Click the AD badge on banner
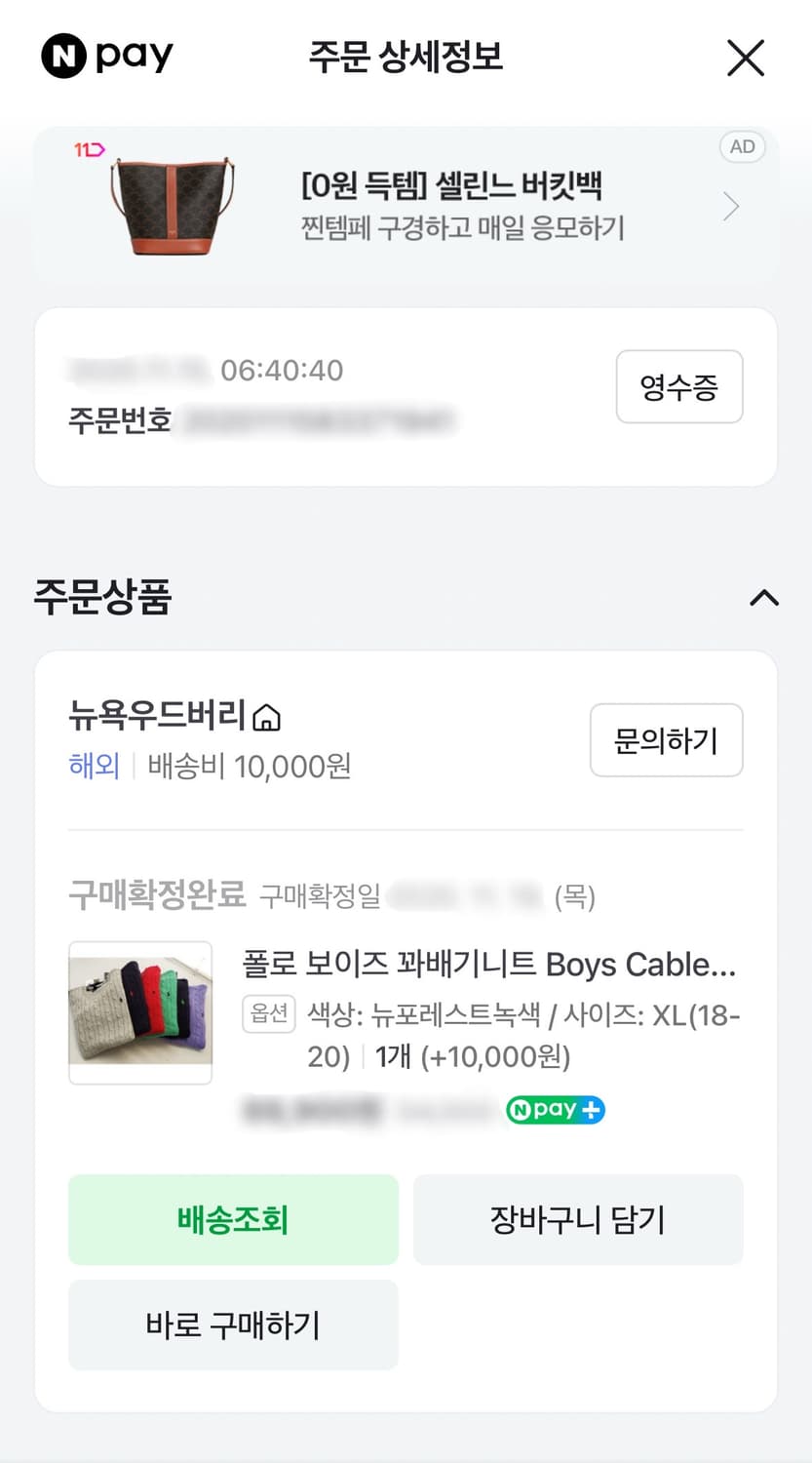The image size is (812, 1463). coord(742,147)
